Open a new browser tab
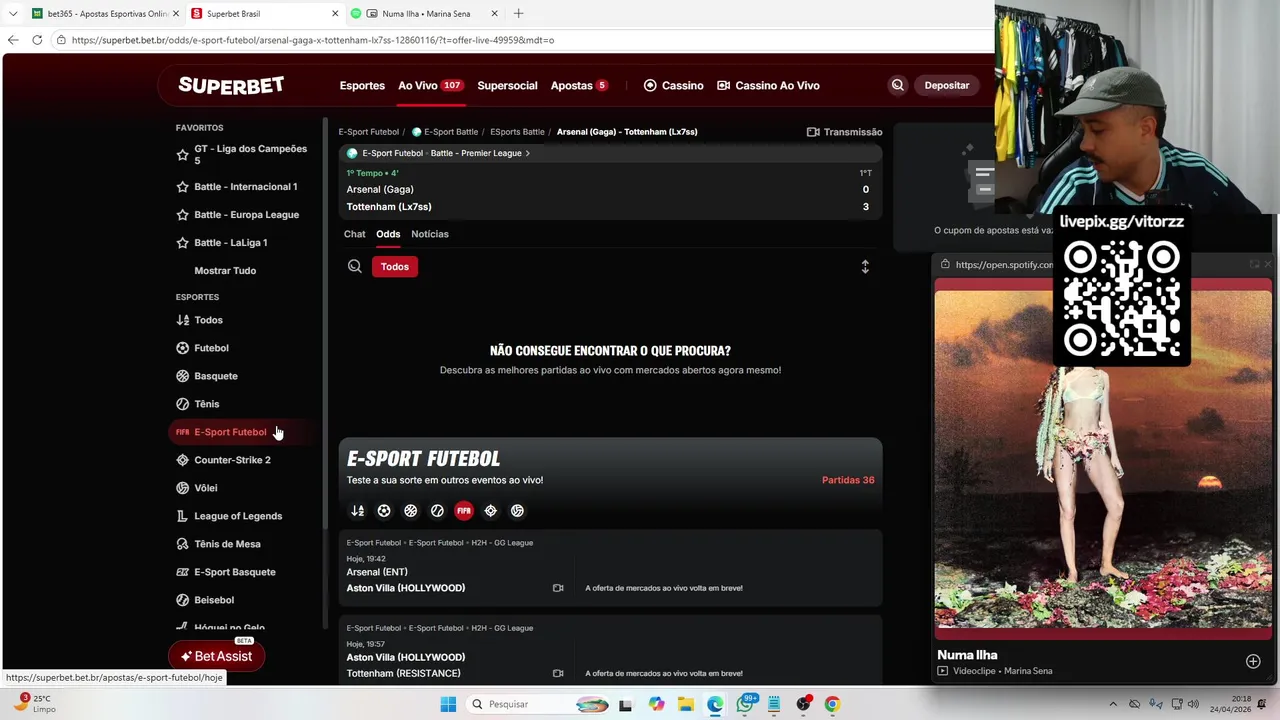Image resolution: width=1280 pixels, height=720 pixels. (x=518, y=14)
